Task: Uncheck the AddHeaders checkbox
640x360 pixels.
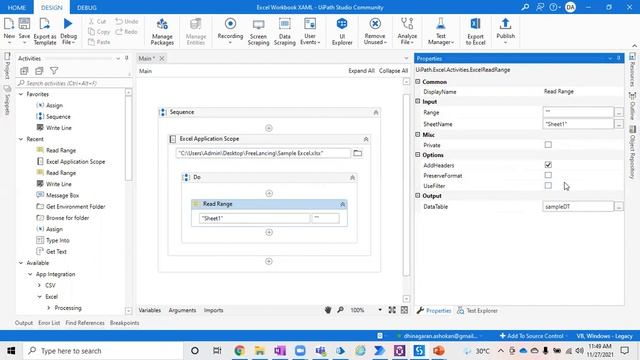Action: (x=548, y=165)
